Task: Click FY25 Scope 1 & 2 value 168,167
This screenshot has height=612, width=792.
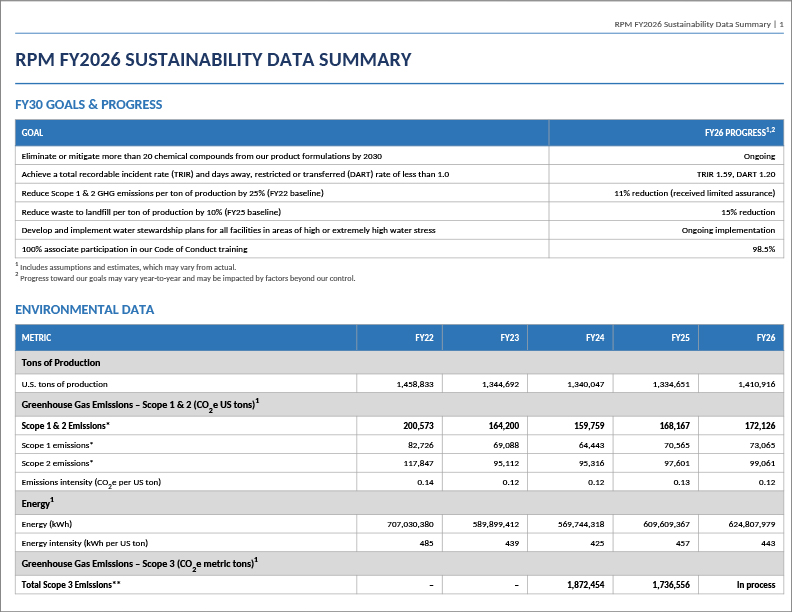Action: pos(674,426)
